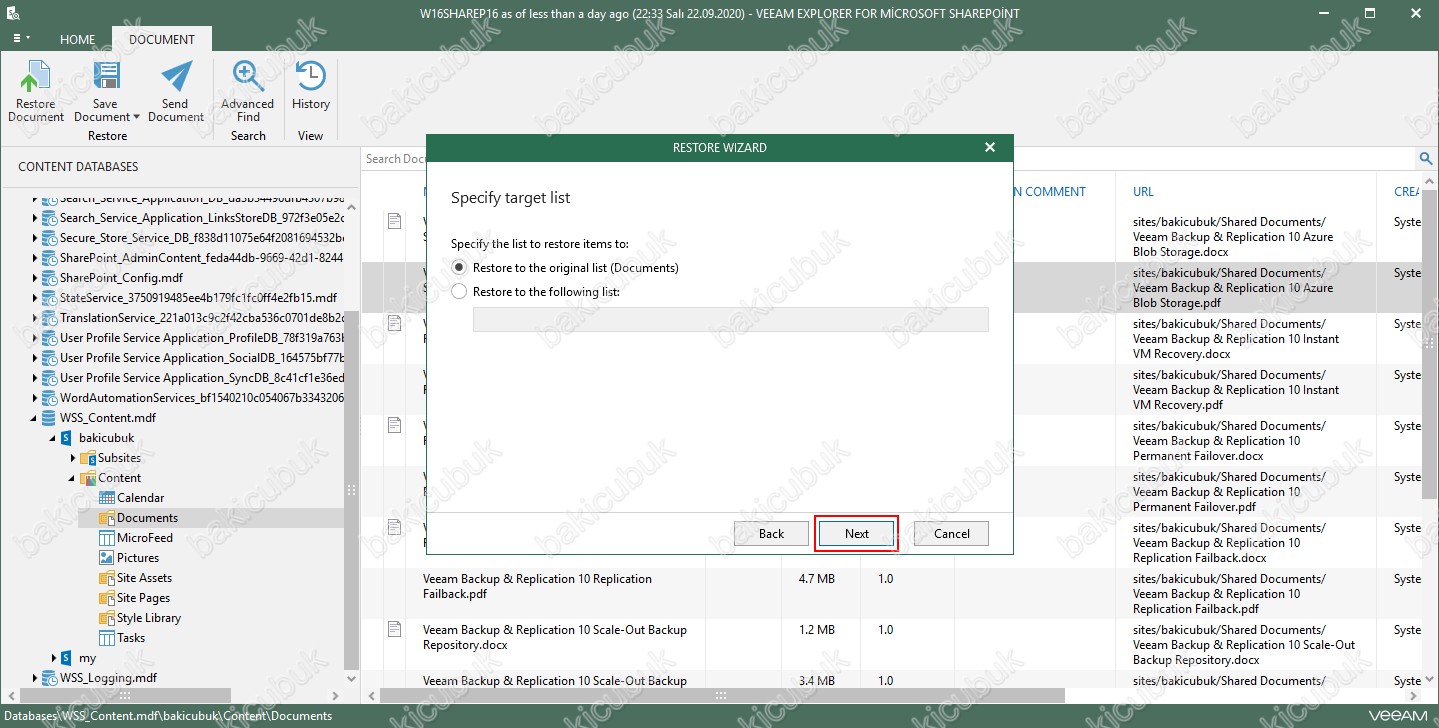Expand the WSS_Logging.mdf node
Screen dimensions: 1439x728
coord(35,678)
